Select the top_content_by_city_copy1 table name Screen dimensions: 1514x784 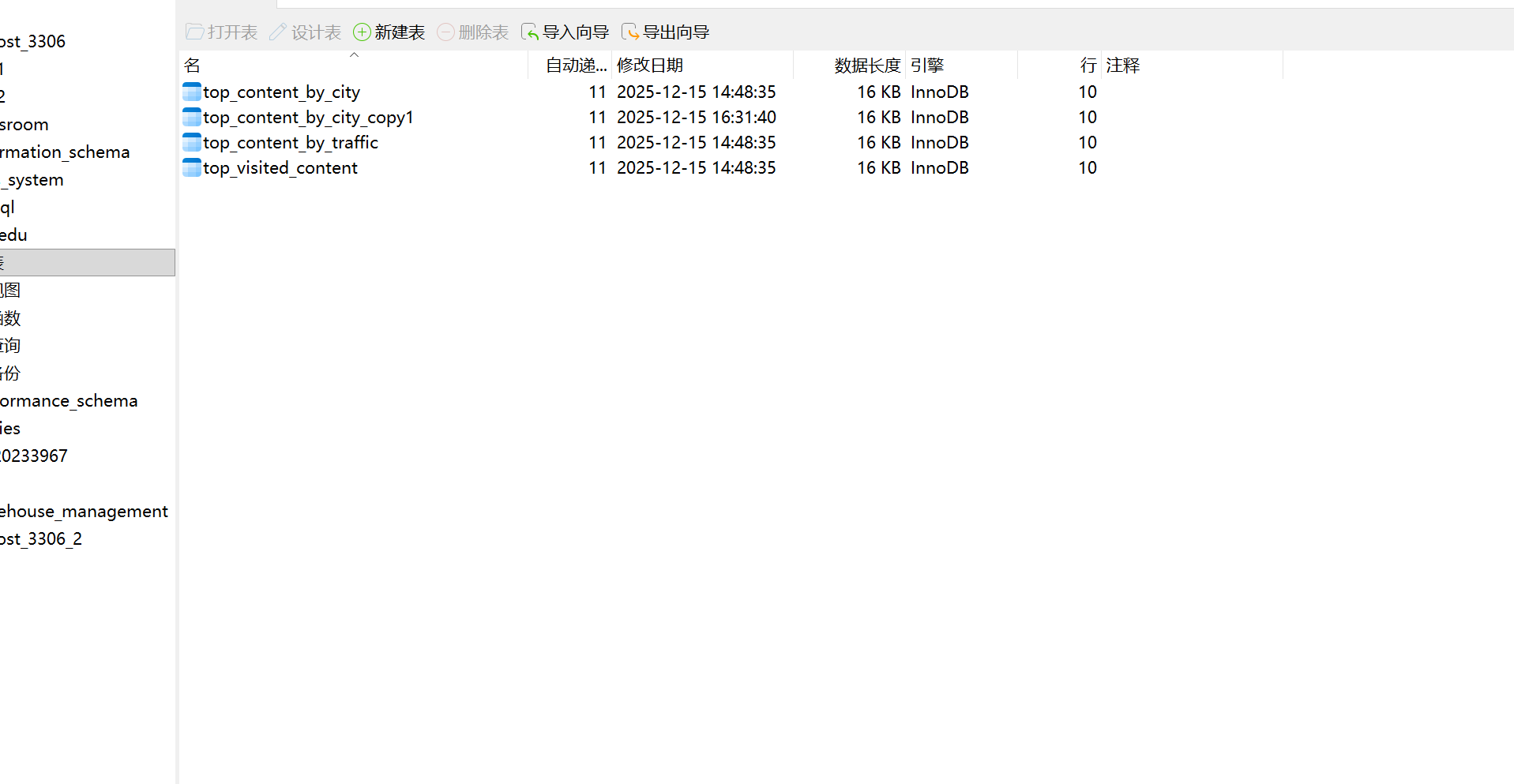(x=308, y=118)
